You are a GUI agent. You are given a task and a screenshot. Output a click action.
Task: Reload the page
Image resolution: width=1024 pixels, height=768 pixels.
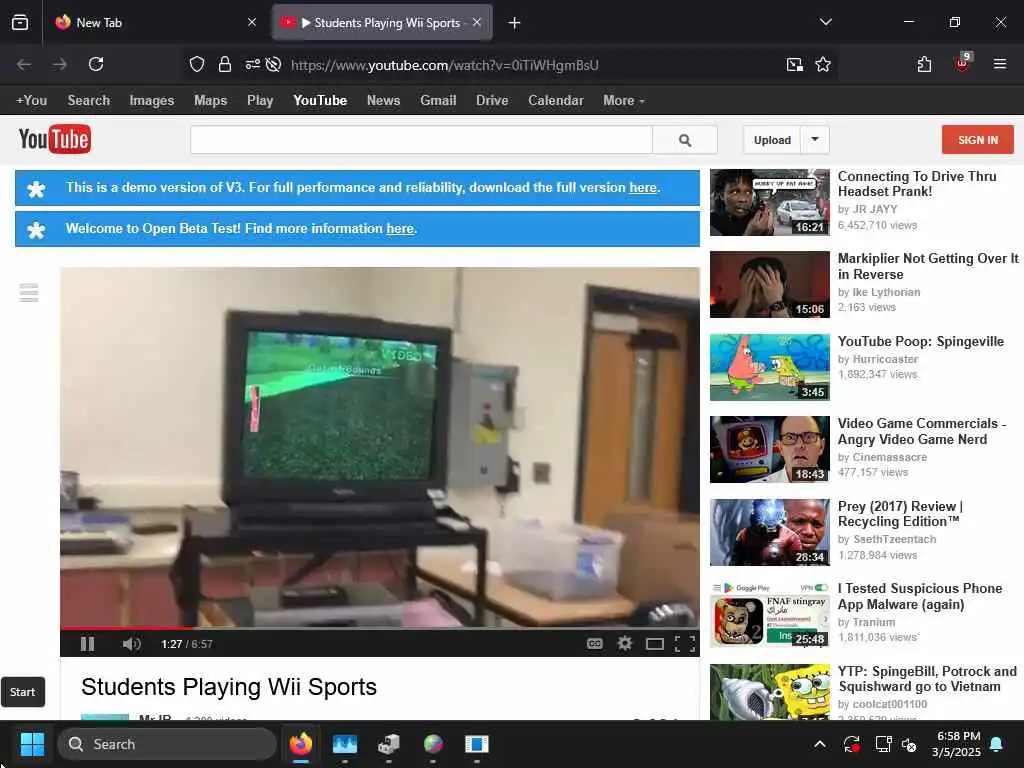(96, 64)
